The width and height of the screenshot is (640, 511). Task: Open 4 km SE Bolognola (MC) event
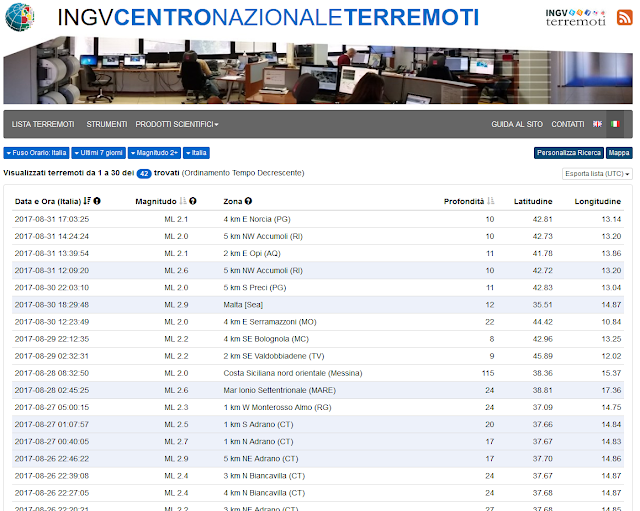coord(266,339)
